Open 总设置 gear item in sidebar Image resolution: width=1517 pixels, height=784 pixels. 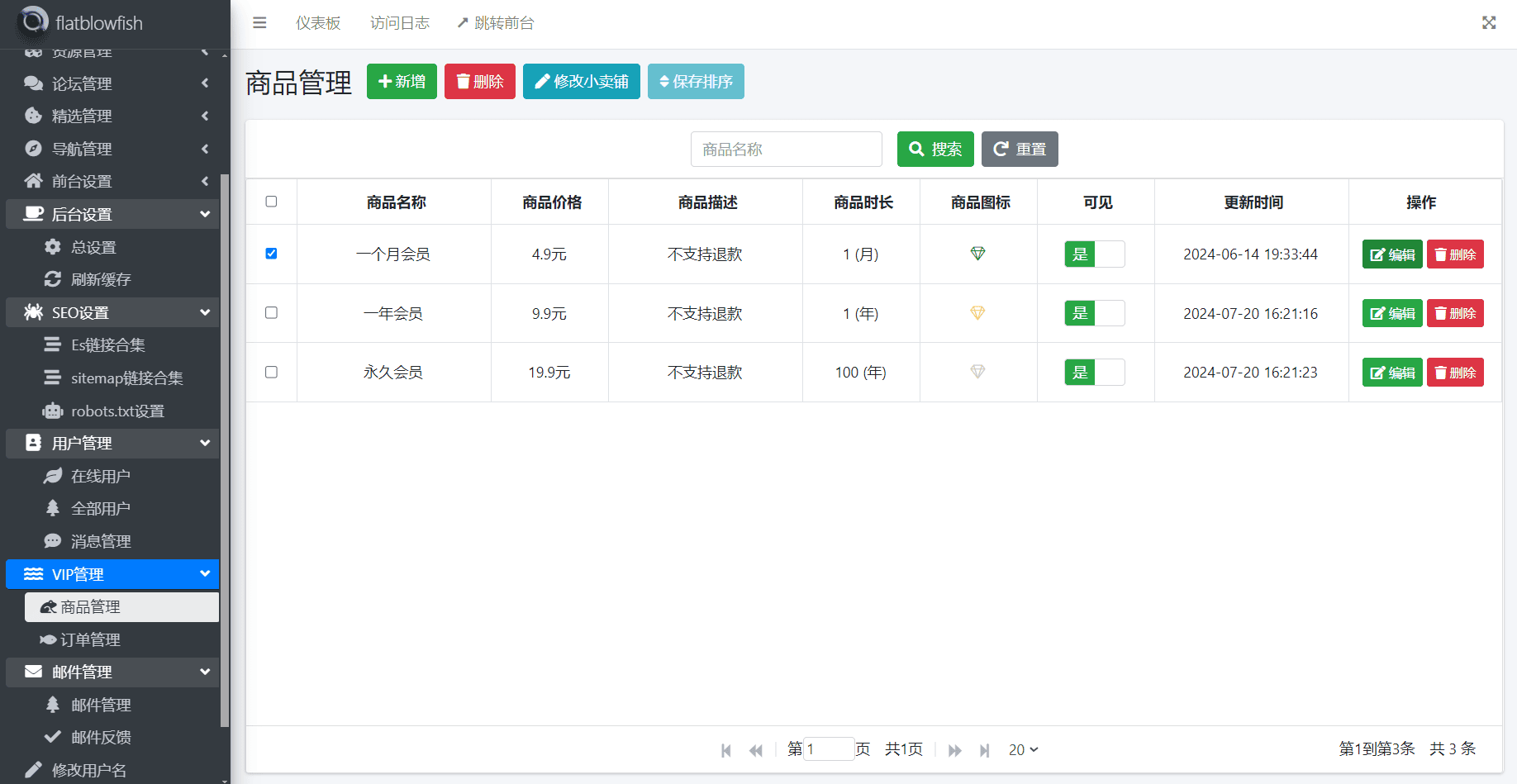(x=112, y=247)
